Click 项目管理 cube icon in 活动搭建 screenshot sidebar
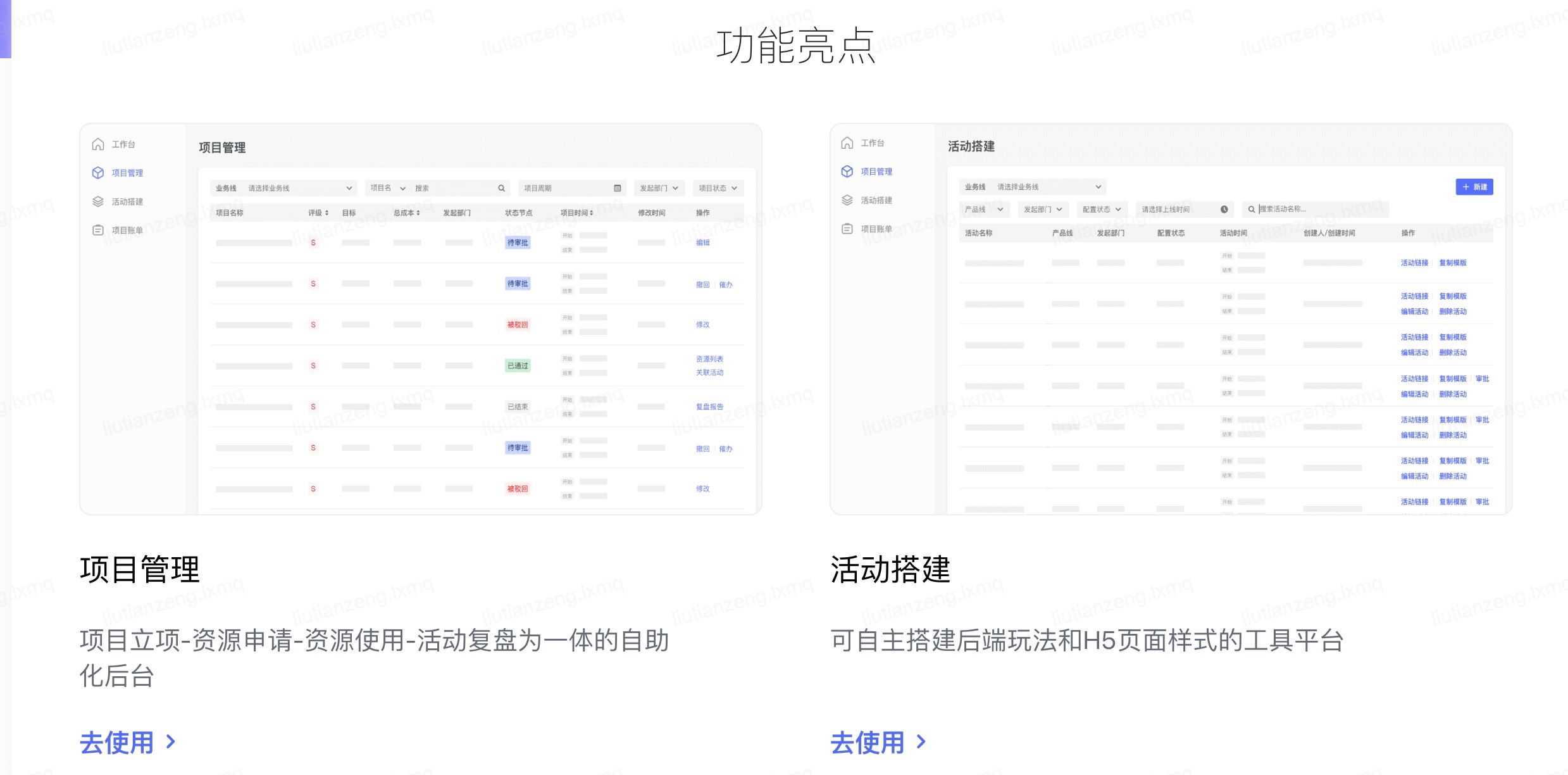 click(847, 172)
